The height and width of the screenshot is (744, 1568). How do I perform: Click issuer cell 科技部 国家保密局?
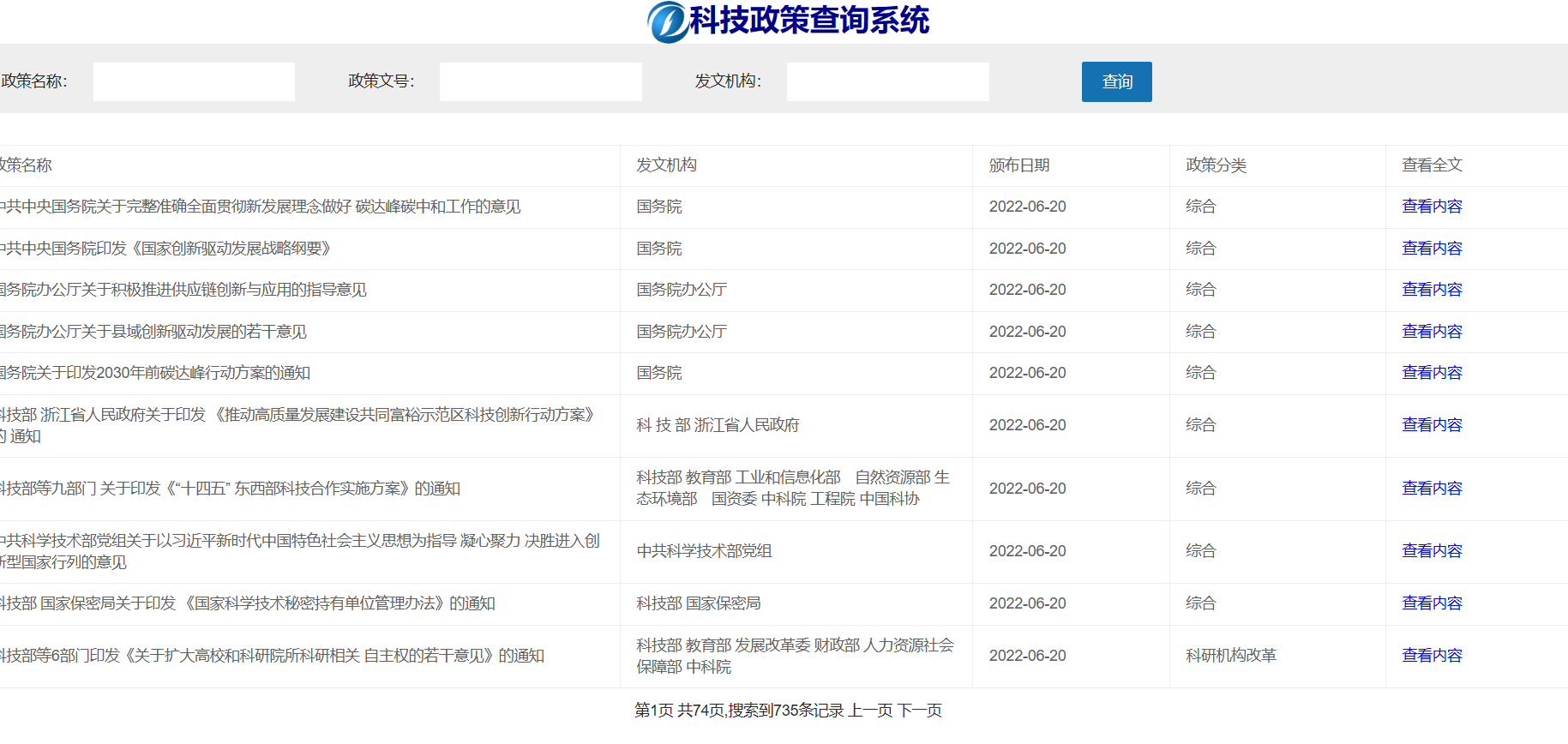[x=698, y=603]
